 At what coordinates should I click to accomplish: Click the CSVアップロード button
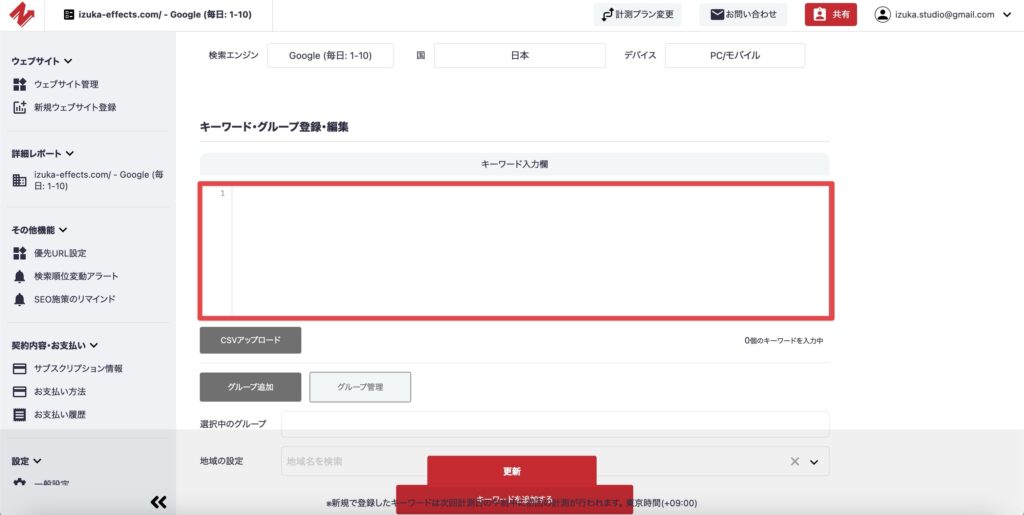coord(250,340)
